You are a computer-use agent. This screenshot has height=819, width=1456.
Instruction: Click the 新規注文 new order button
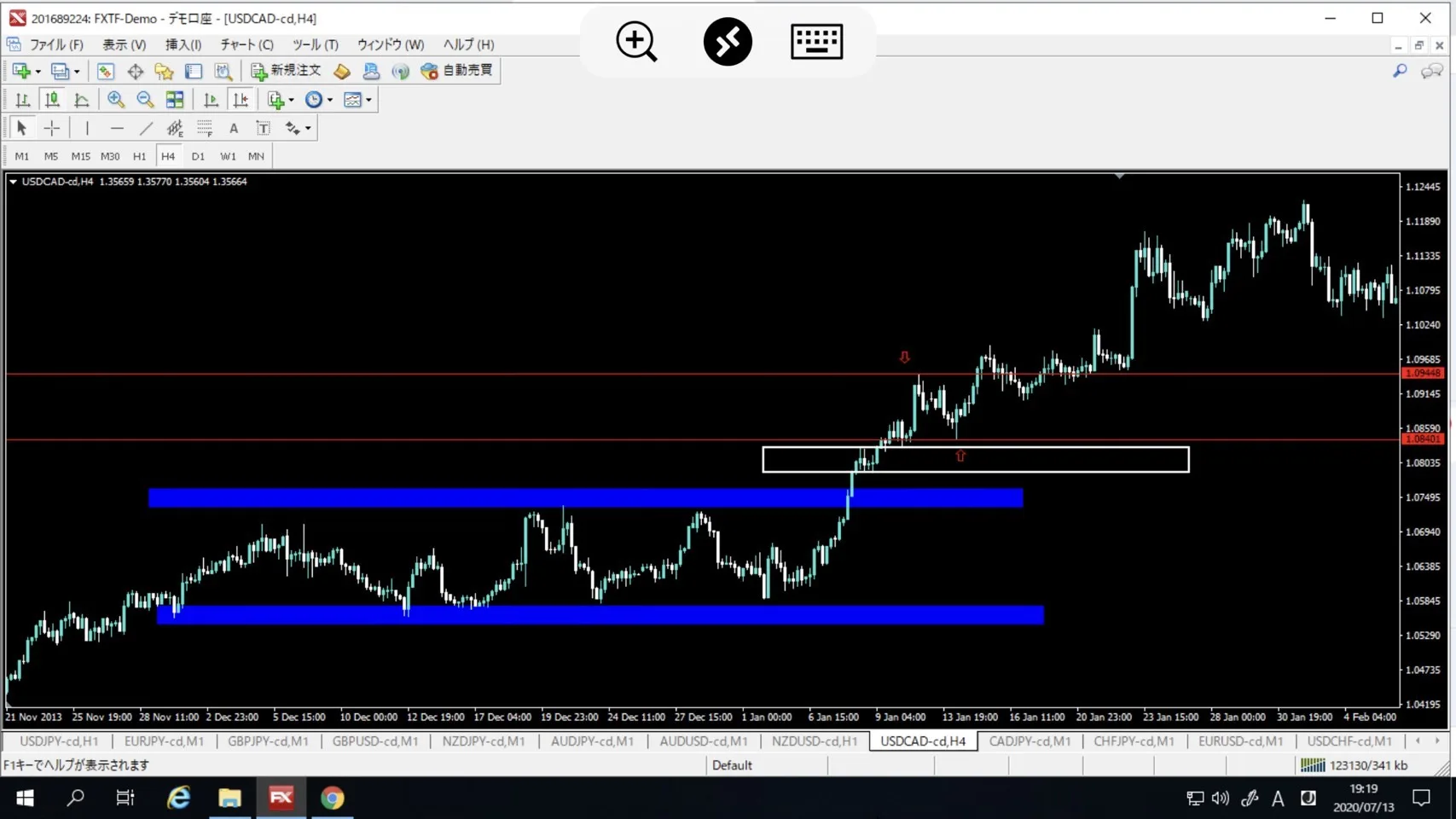click(x=287, y=71)
